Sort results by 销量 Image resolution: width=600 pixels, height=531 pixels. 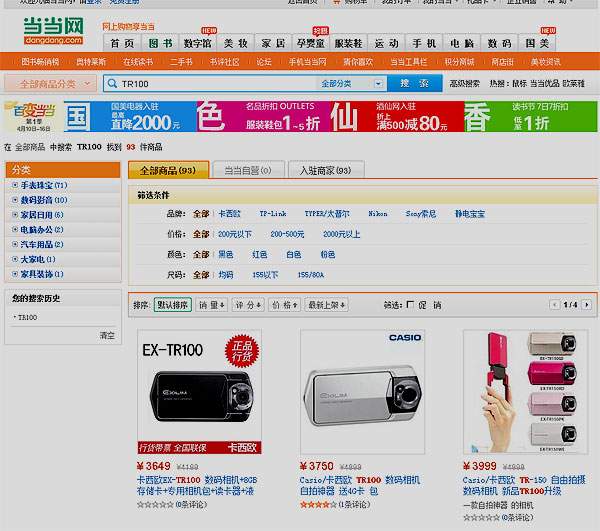[212, 305]
